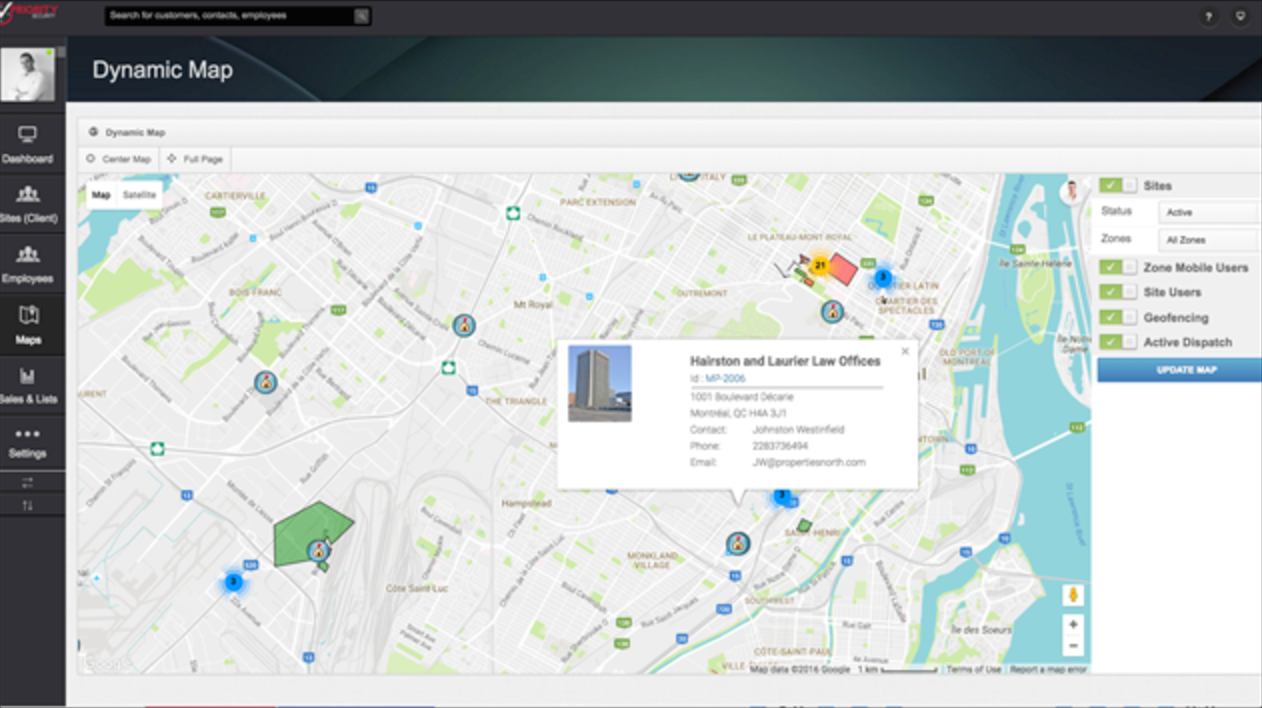Zoom out on the map
1262x708 pixels.
(1073, 646)
